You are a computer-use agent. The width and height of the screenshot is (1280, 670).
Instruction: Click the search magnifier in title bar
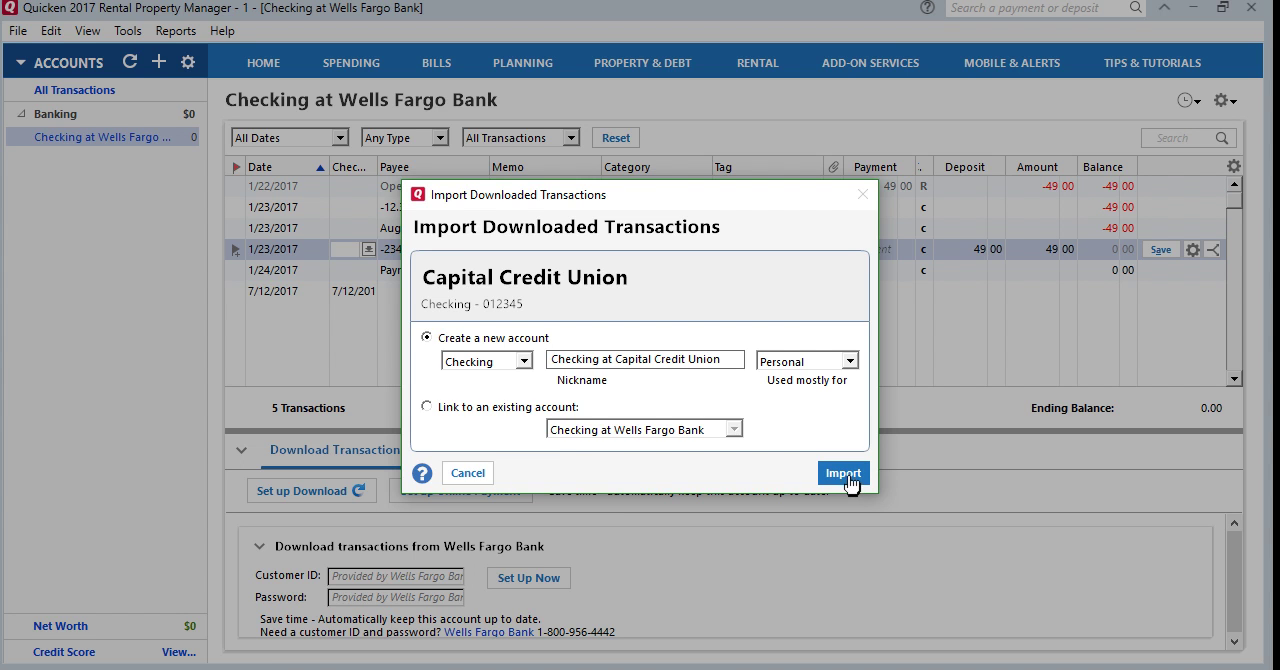[1136, 7]
